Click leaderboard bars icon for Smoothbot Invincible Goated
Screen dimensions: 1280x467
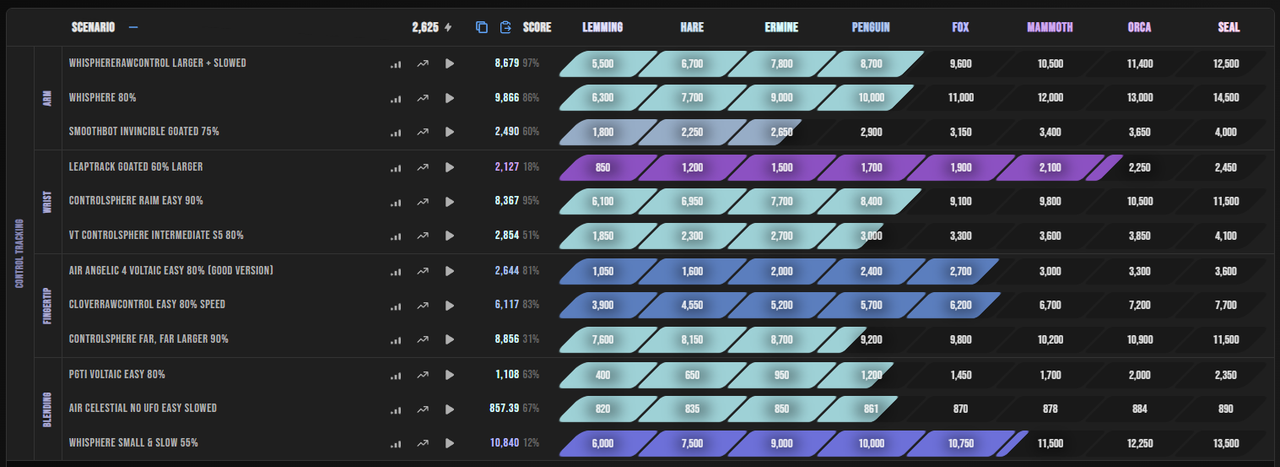pyautogui.click(x=396, y=133)
